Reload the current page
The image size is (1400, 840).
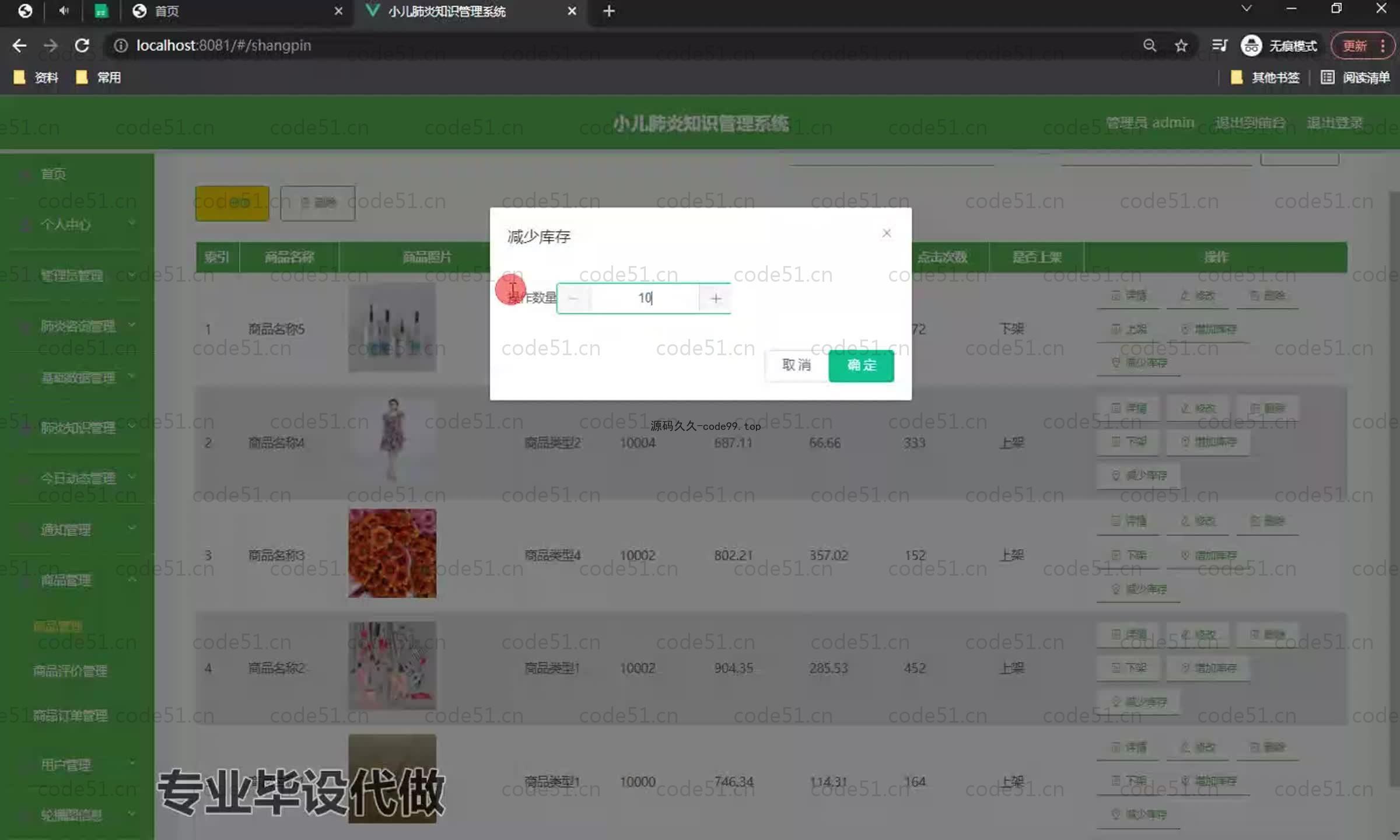[x=82, y=45]
